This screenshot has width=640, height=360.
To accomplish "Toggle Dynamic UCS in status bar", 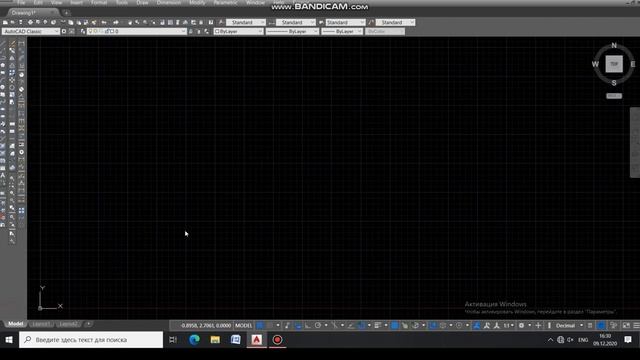I will click(x=433, y=325).
